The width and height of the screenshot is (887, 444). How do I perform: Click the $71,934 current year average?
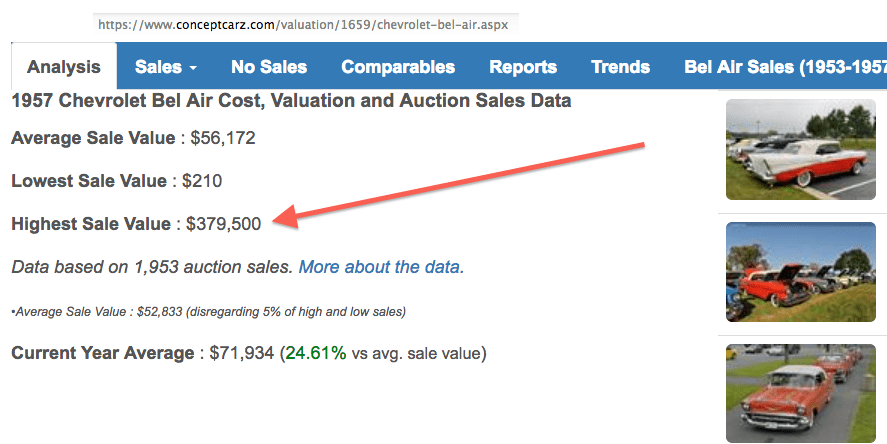coord(241,353)
